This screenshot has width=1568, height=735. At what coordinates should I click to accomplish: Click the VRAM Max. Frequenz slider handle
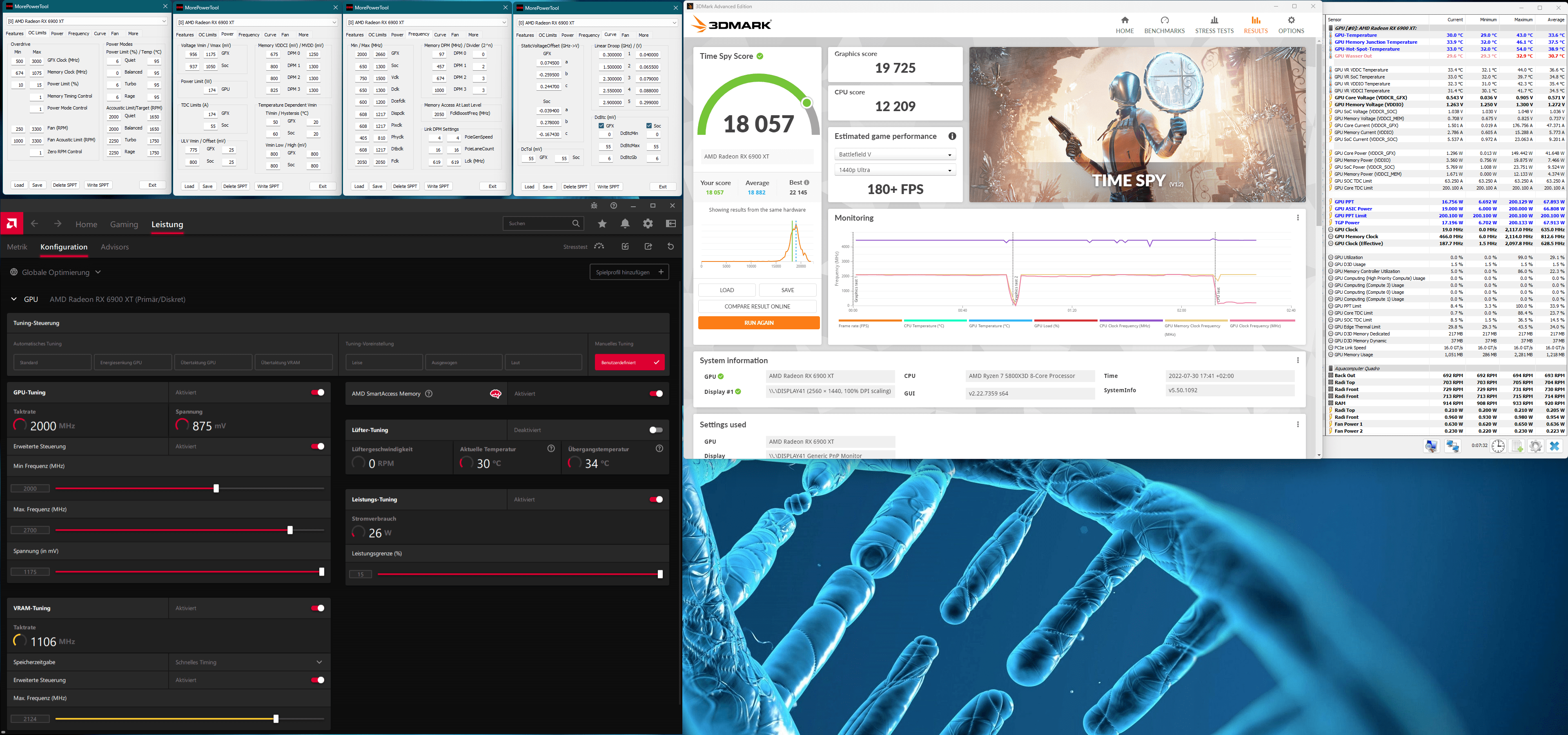(x=276, y=719)
